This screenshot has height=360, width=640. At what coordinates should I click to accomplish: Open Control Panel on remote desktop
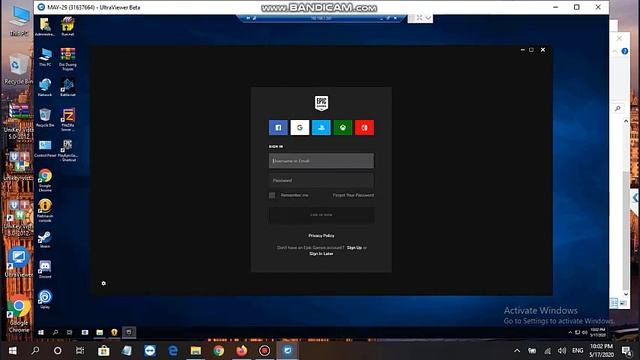(x=45, y=149)
